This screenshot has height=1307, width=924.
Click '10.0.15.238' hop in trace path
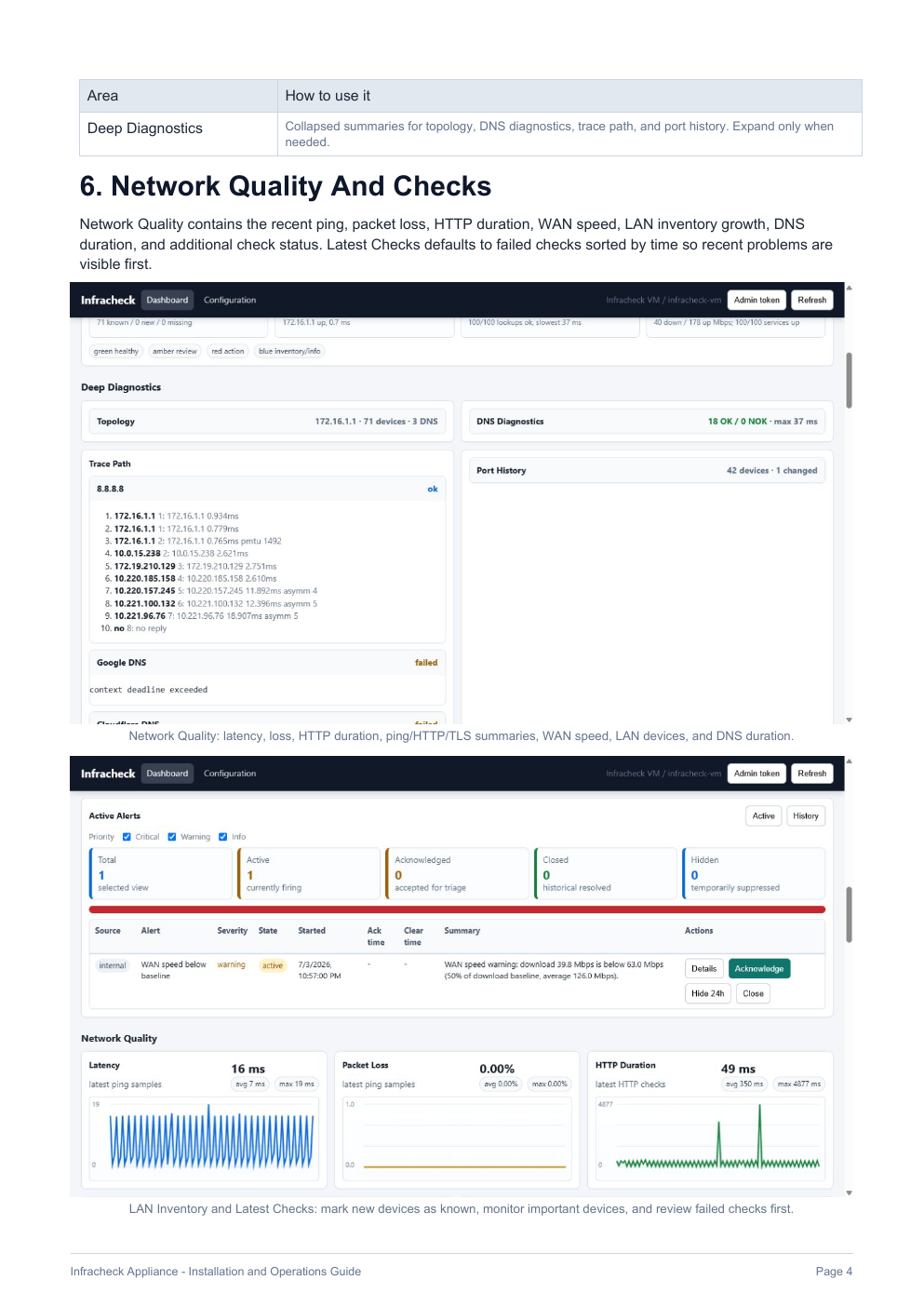pos(137,553)
